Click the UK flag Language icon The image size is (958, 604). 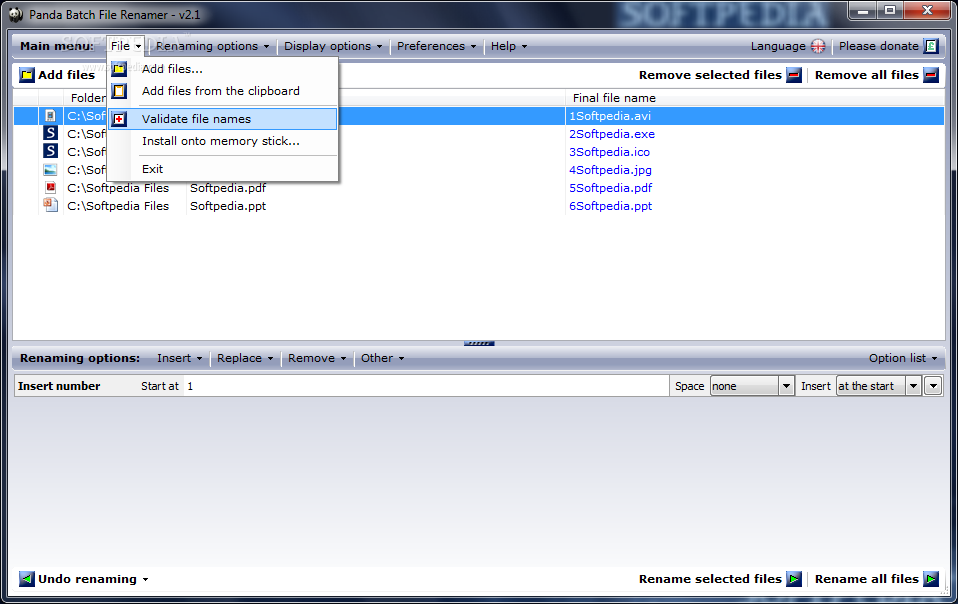coord(818,46)
